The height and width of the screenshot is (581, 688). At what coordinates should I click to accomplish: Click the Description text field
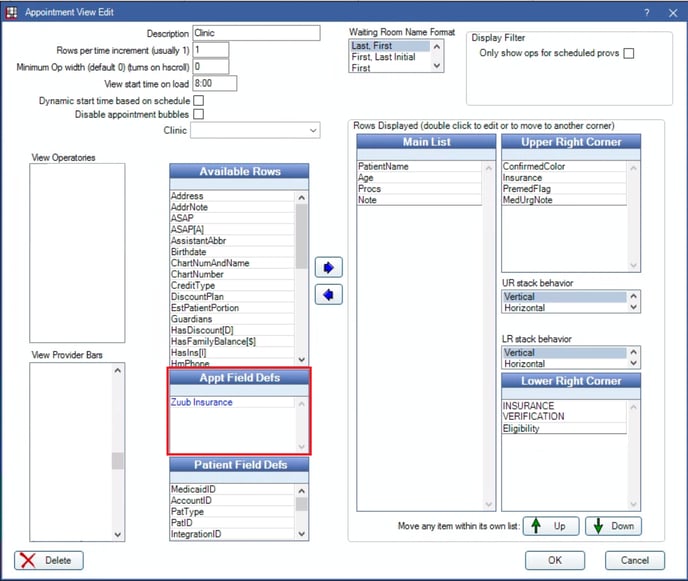255,33
